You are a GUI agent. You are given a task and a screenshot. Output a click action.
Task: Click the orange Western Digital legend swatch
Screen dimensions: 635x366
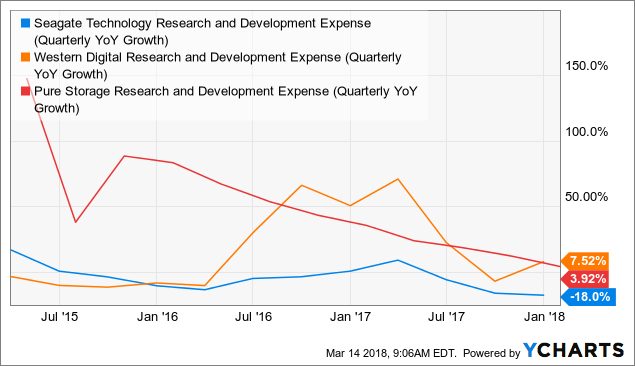click(26, 57)
